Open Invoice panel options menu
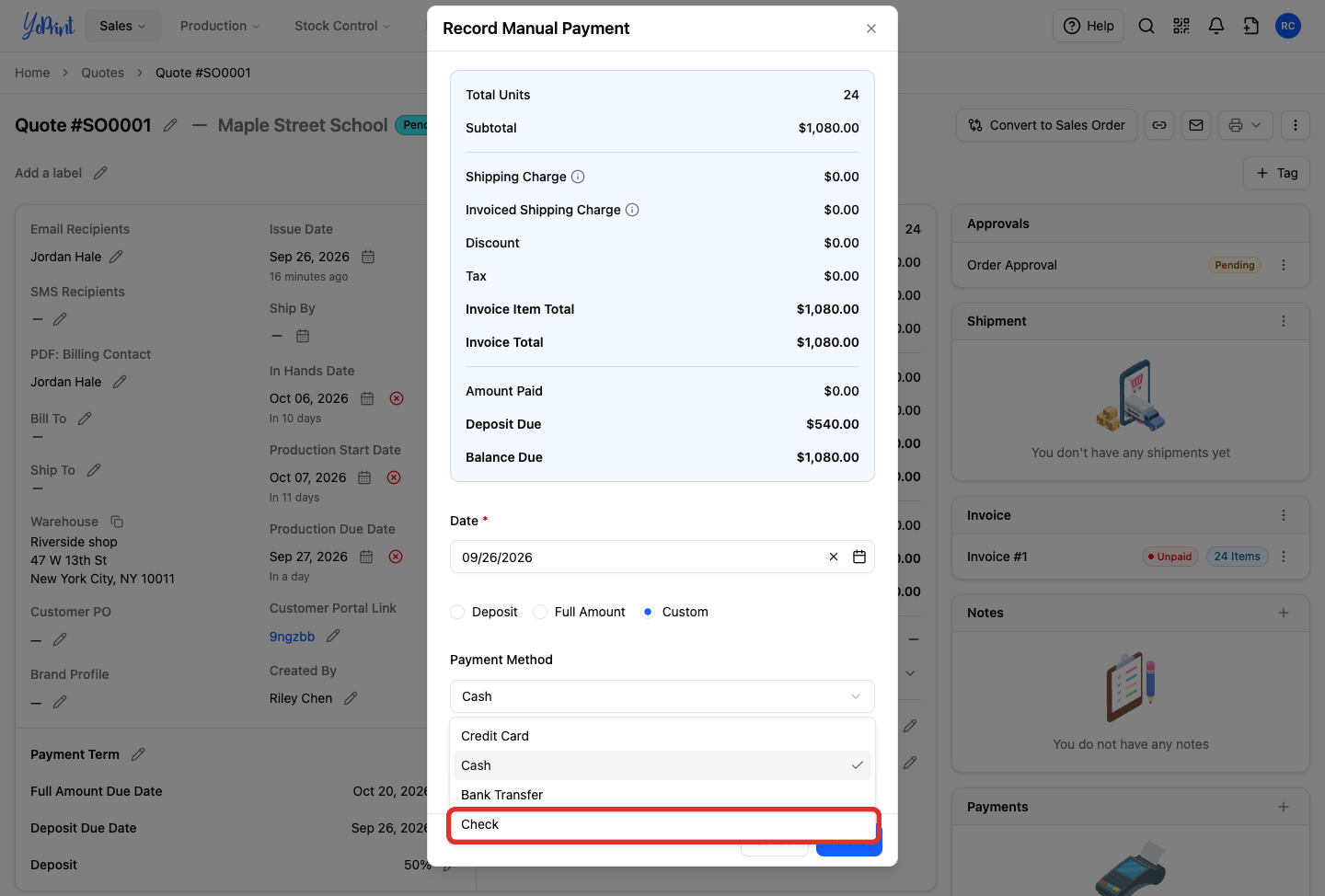Screen dimensions: 1325x896 click(1284, 515)
